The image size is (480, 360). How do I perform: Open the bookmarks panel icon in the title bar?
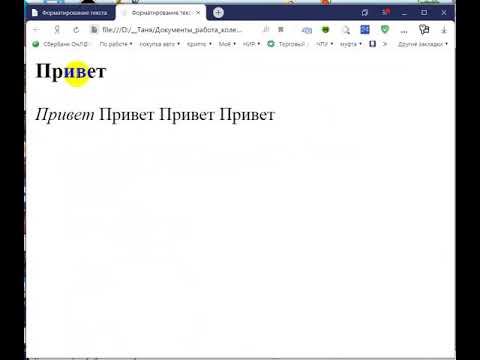click(365, 13)
